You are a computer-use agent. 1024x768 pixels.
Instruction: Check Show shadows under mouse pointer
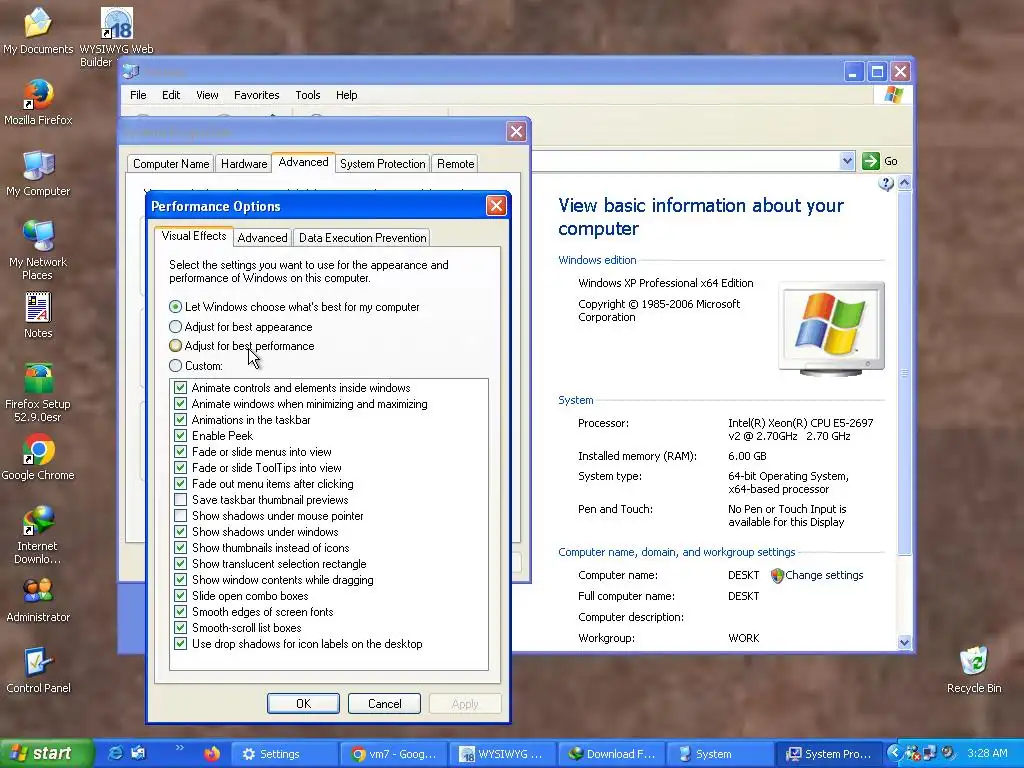181,516
